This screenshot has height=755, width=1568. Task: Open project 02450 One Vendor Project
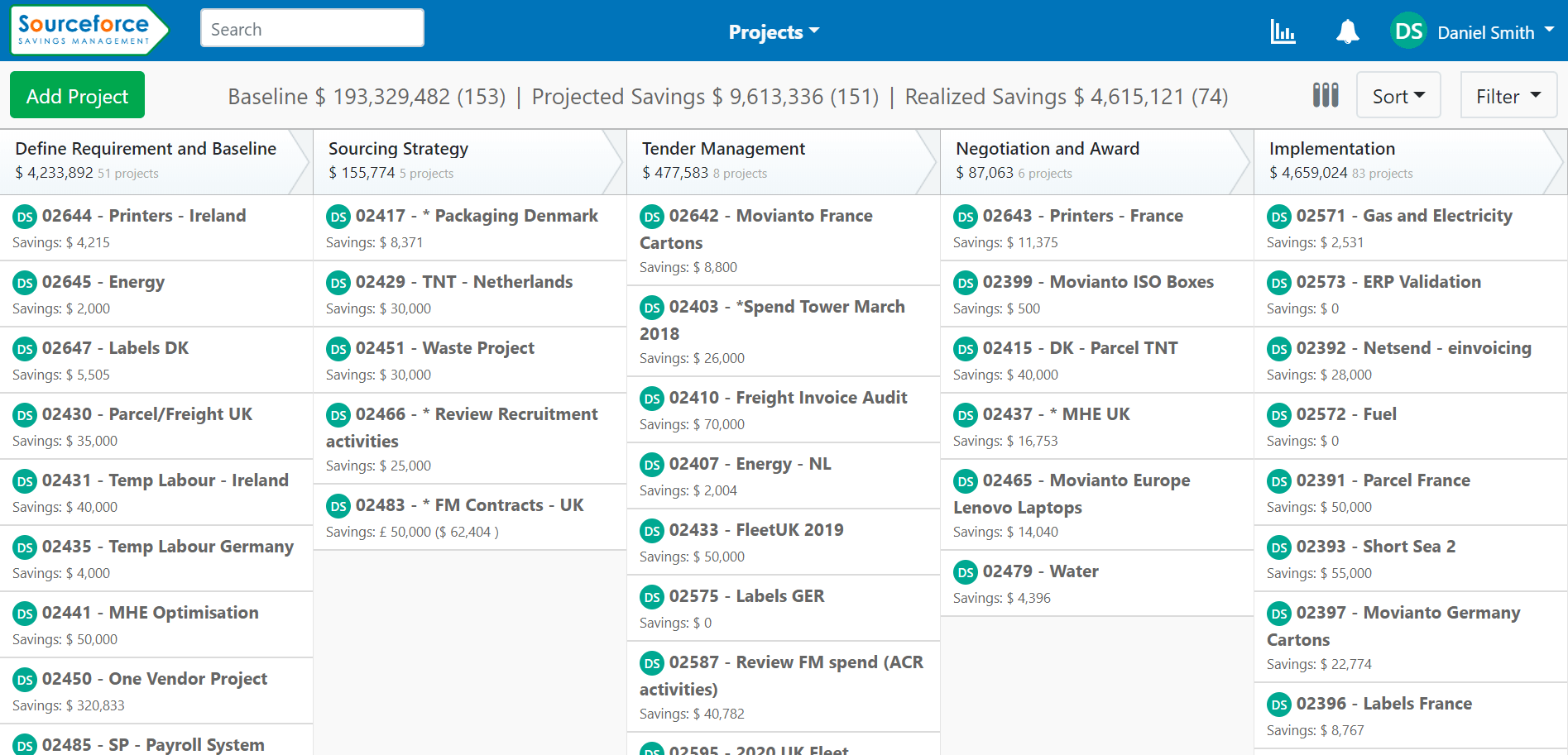155,679
